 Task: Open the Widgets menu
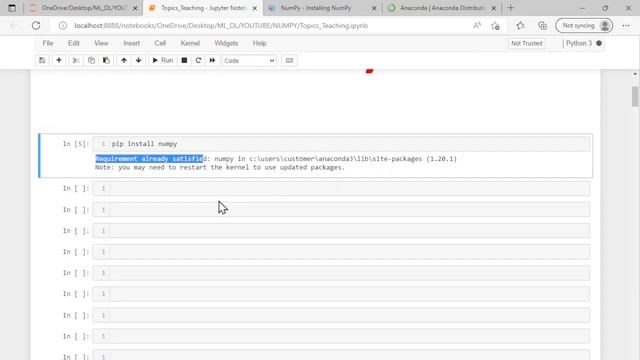pos(226,43)
